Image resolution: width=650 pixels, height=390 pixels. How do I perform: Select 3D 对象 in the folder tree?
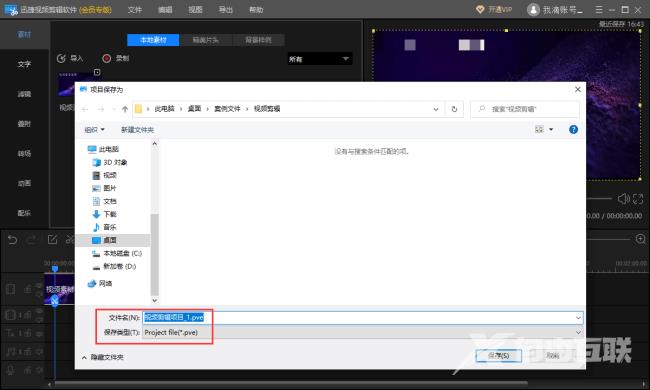[110, 162]
